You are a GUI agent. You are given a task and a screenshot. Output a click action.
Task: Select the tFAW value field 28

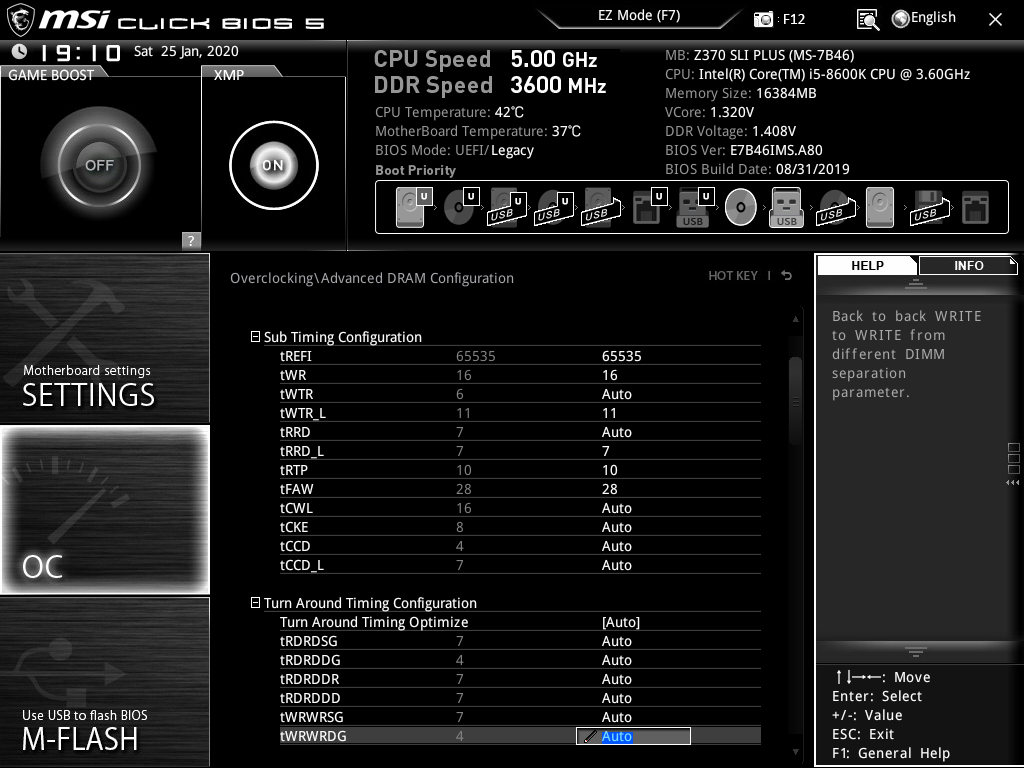[x=609, y=488]
